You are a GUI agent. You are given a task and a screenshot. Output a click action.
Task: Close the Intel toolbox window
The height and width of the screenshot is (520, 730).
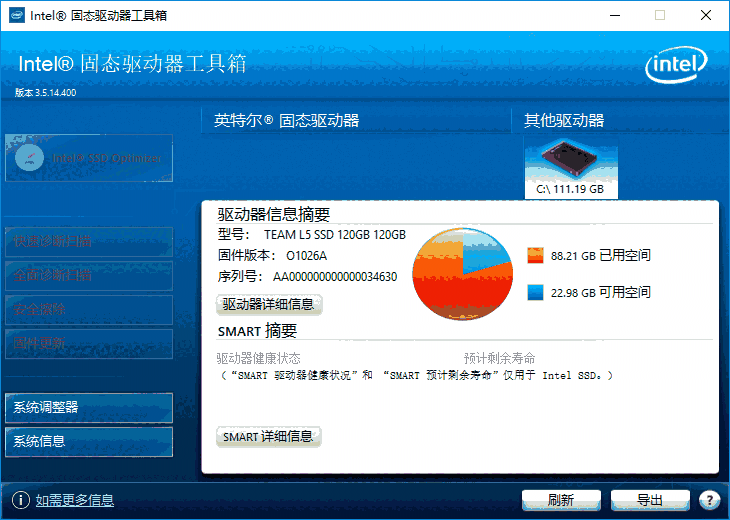point(706,15)
